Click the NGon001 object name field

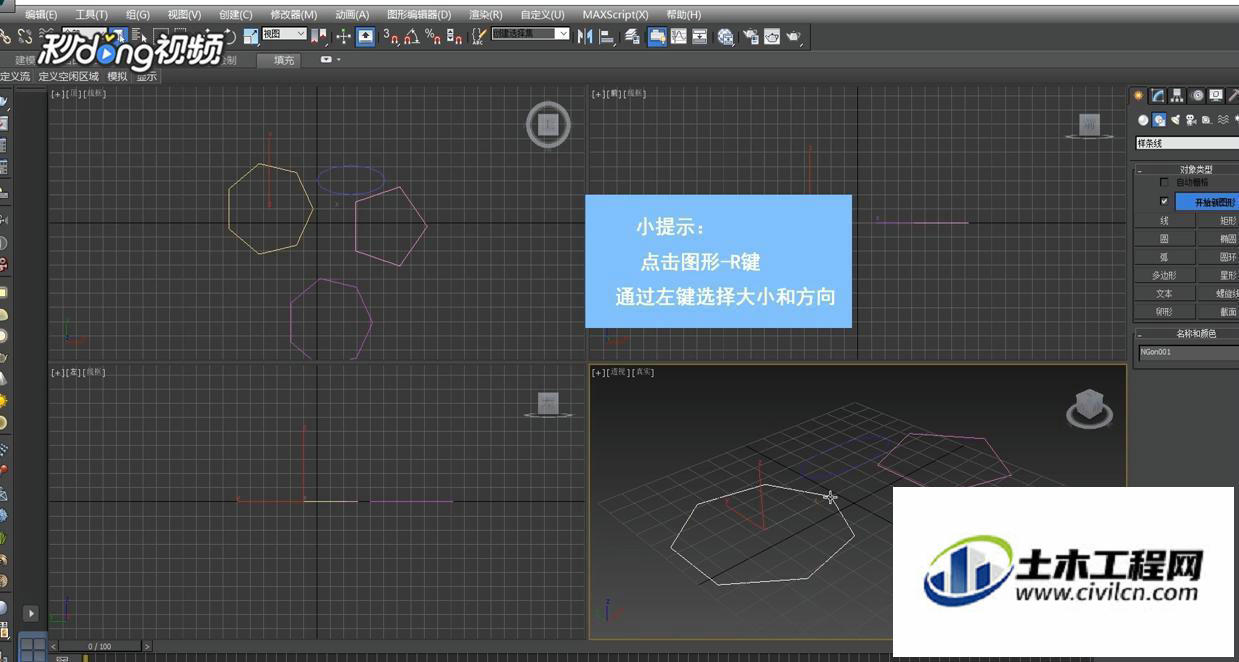(1189, 353)
